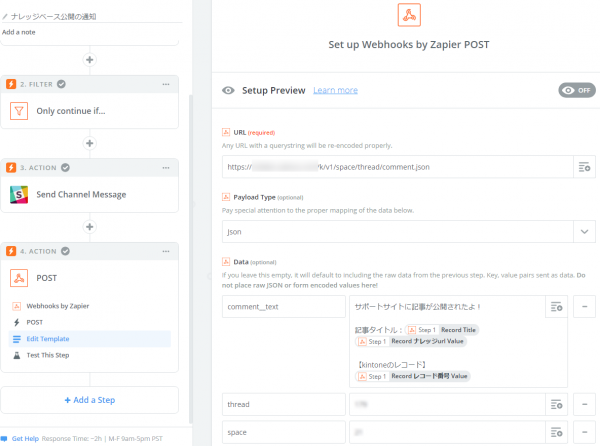
Task: Open insert-field icon for the URL input
Action: pos(584,167)
